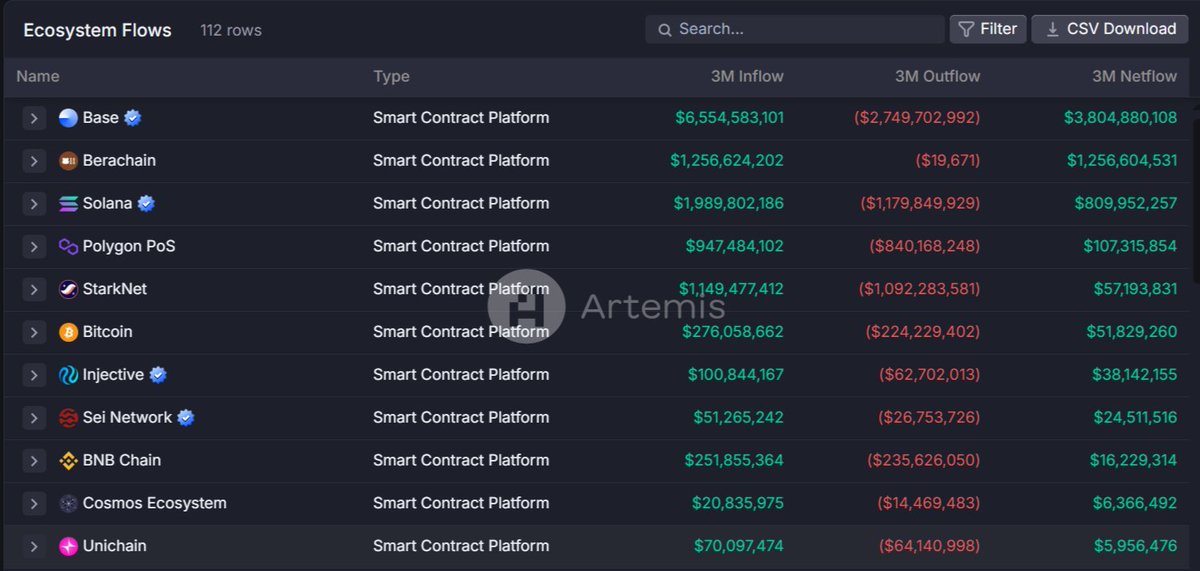Viewport: 1200px width, 571px height.
Task: Sort by the 3M Inflow column header
Action: [x=747, y=76]
